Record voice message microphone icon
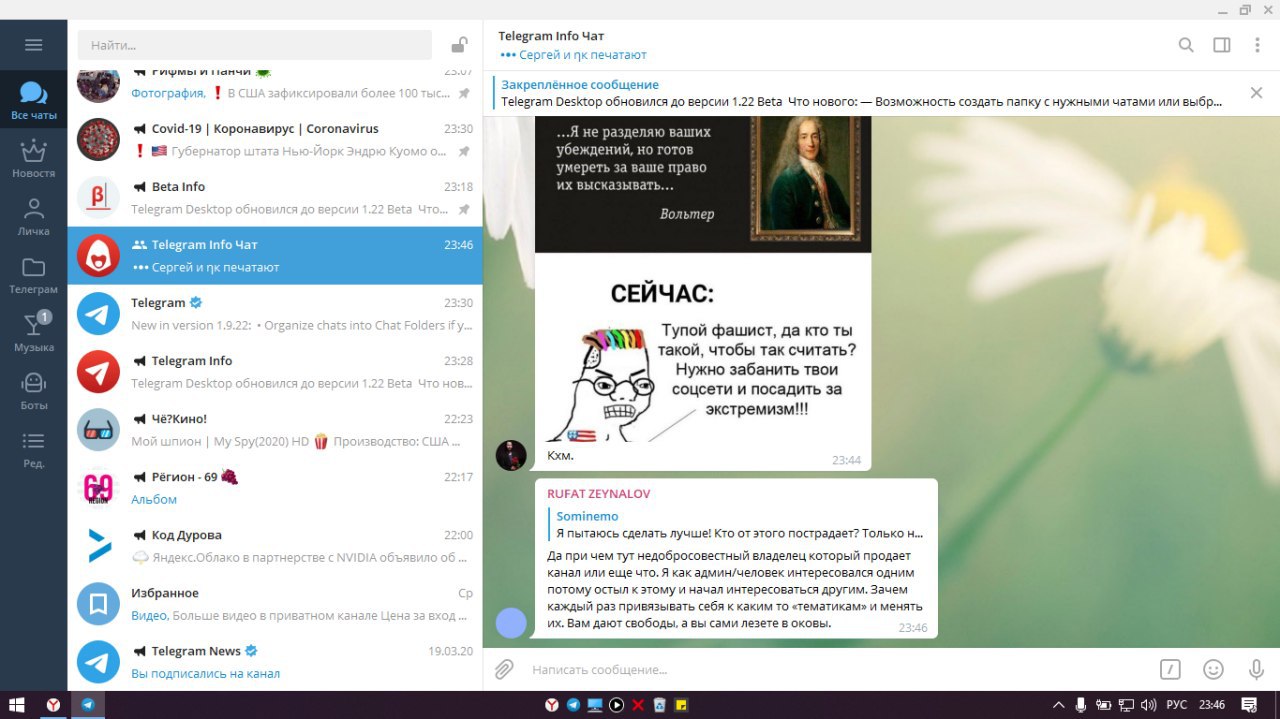Viewport: 1280px width, 719px height. click(1256, 670)
